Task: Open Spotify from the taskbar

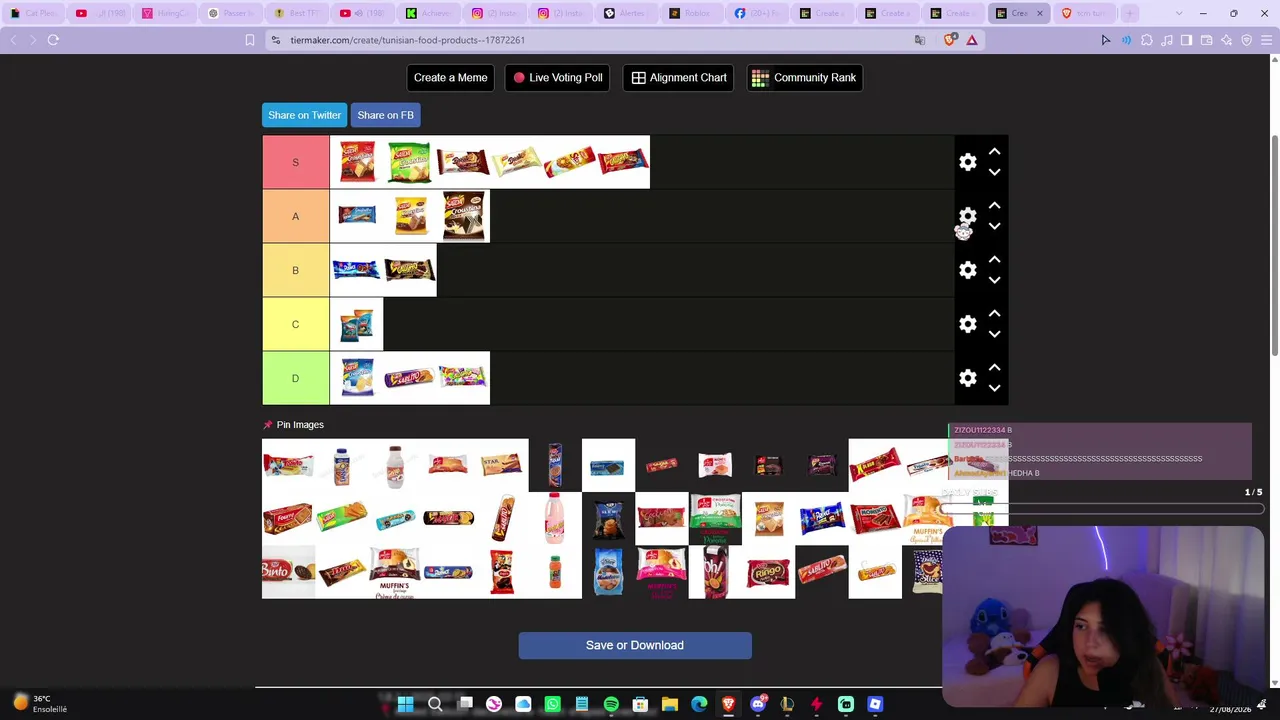Action: point(611,705)
